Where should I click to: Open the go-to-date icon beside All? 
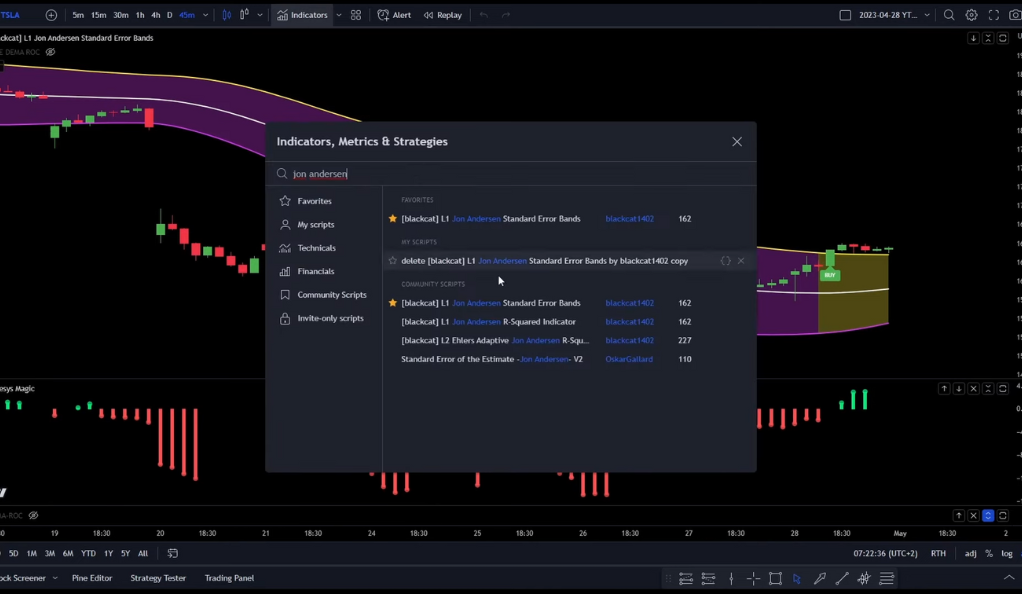click(173, 554)
